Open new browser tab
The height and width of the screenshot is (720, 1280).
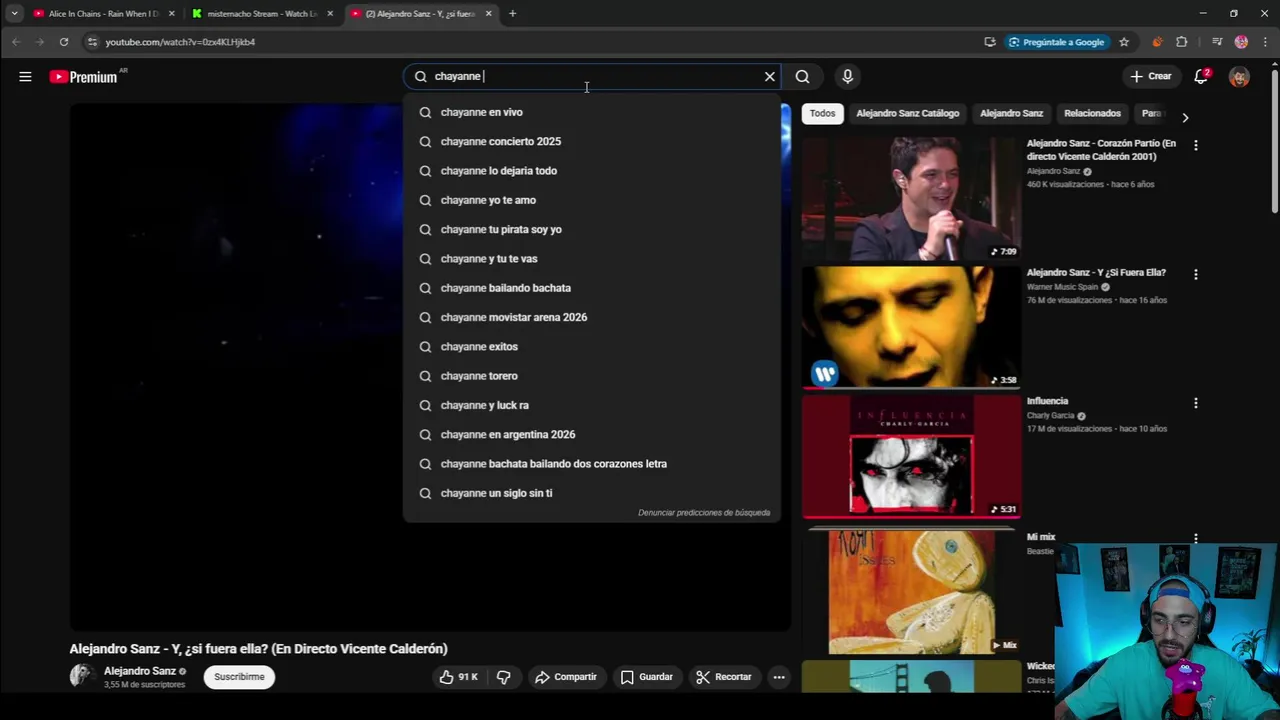[x=512, y=13]
